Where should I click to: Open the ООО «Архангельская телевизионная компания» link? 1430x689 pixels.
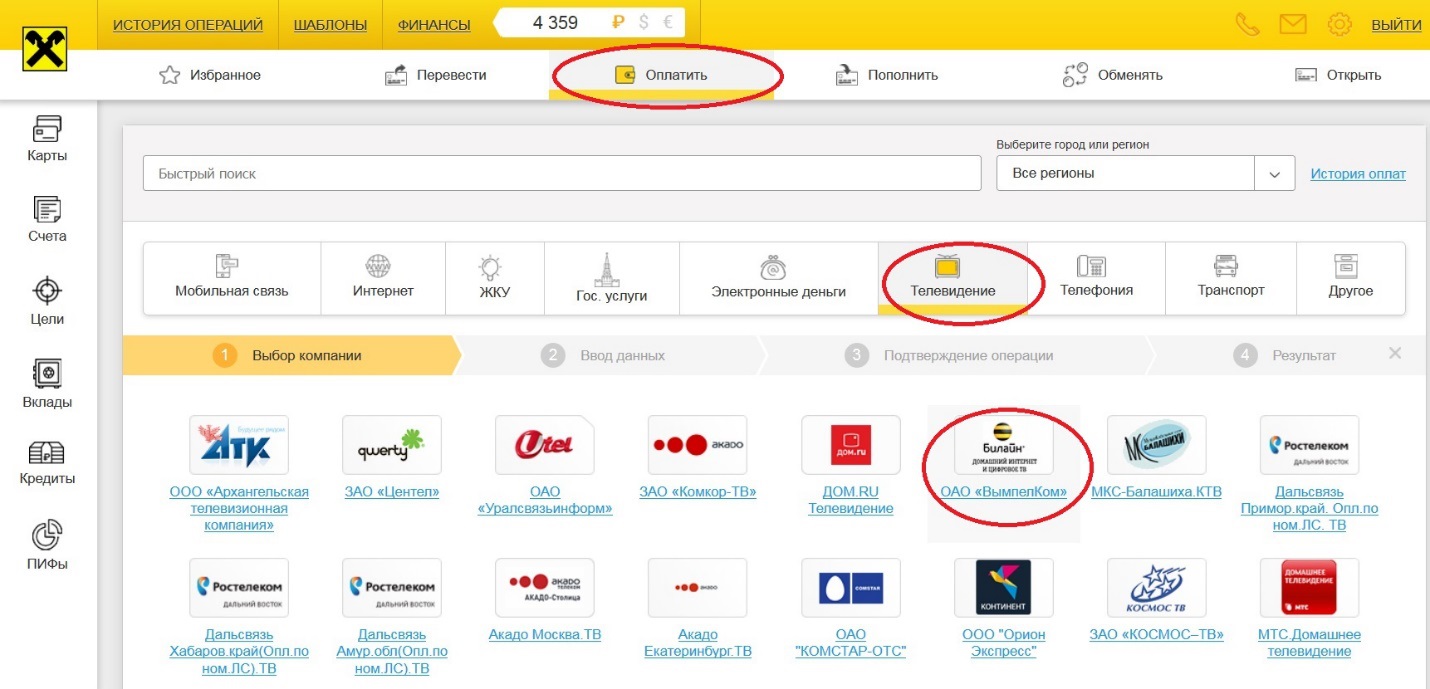(239, 508)
